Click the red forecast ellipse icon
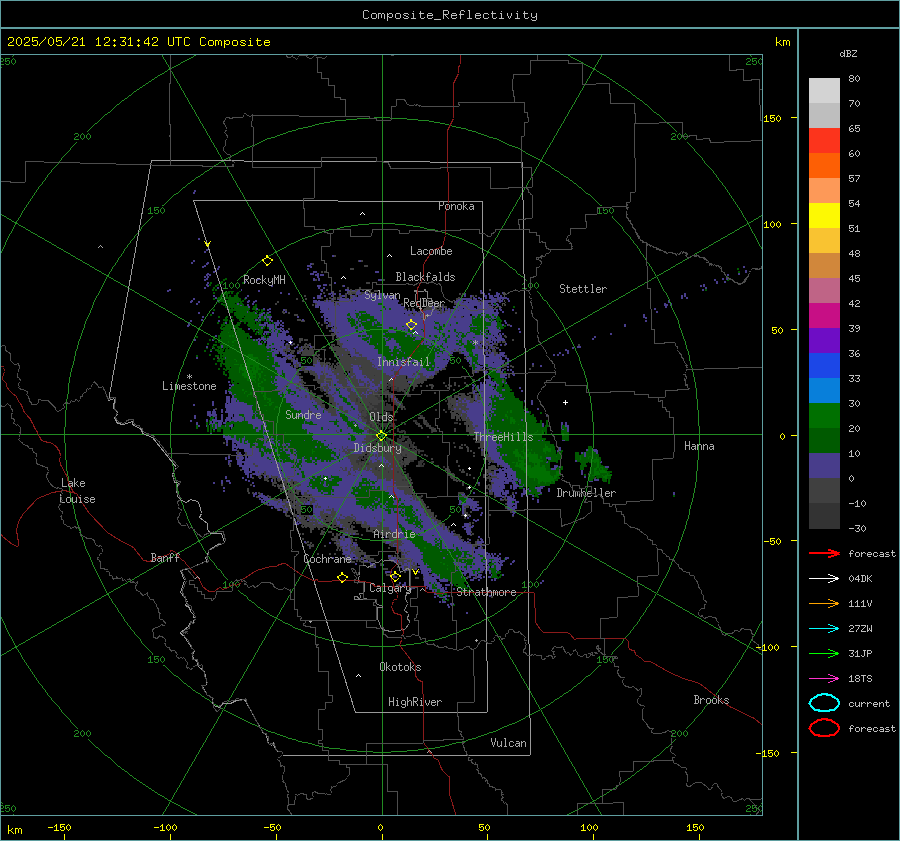 824,728
